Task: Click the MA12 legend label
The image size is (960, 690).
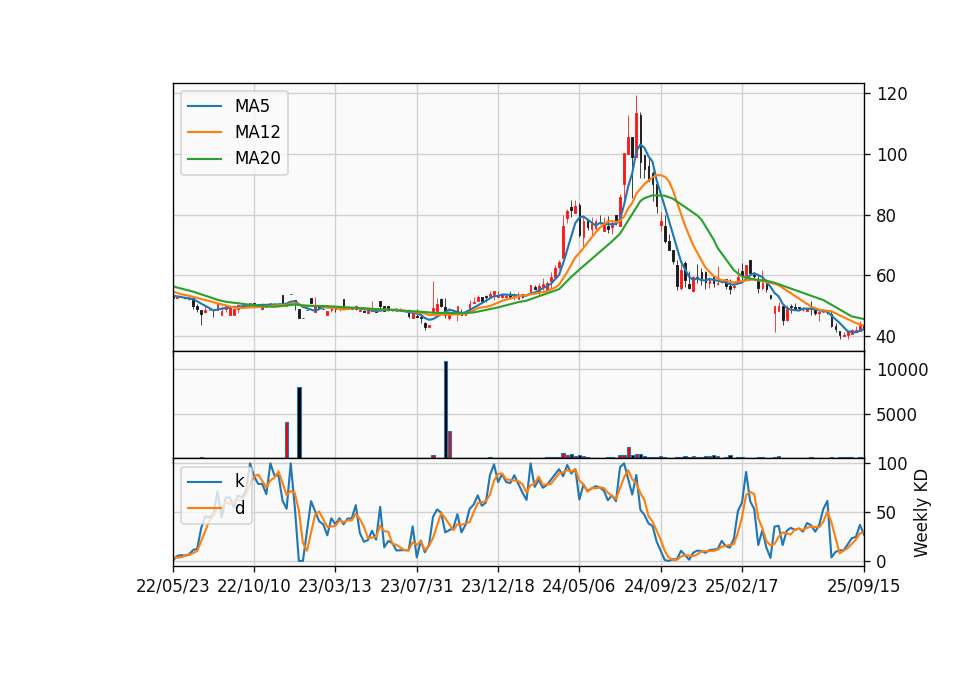Action: [x=257, y=132]
